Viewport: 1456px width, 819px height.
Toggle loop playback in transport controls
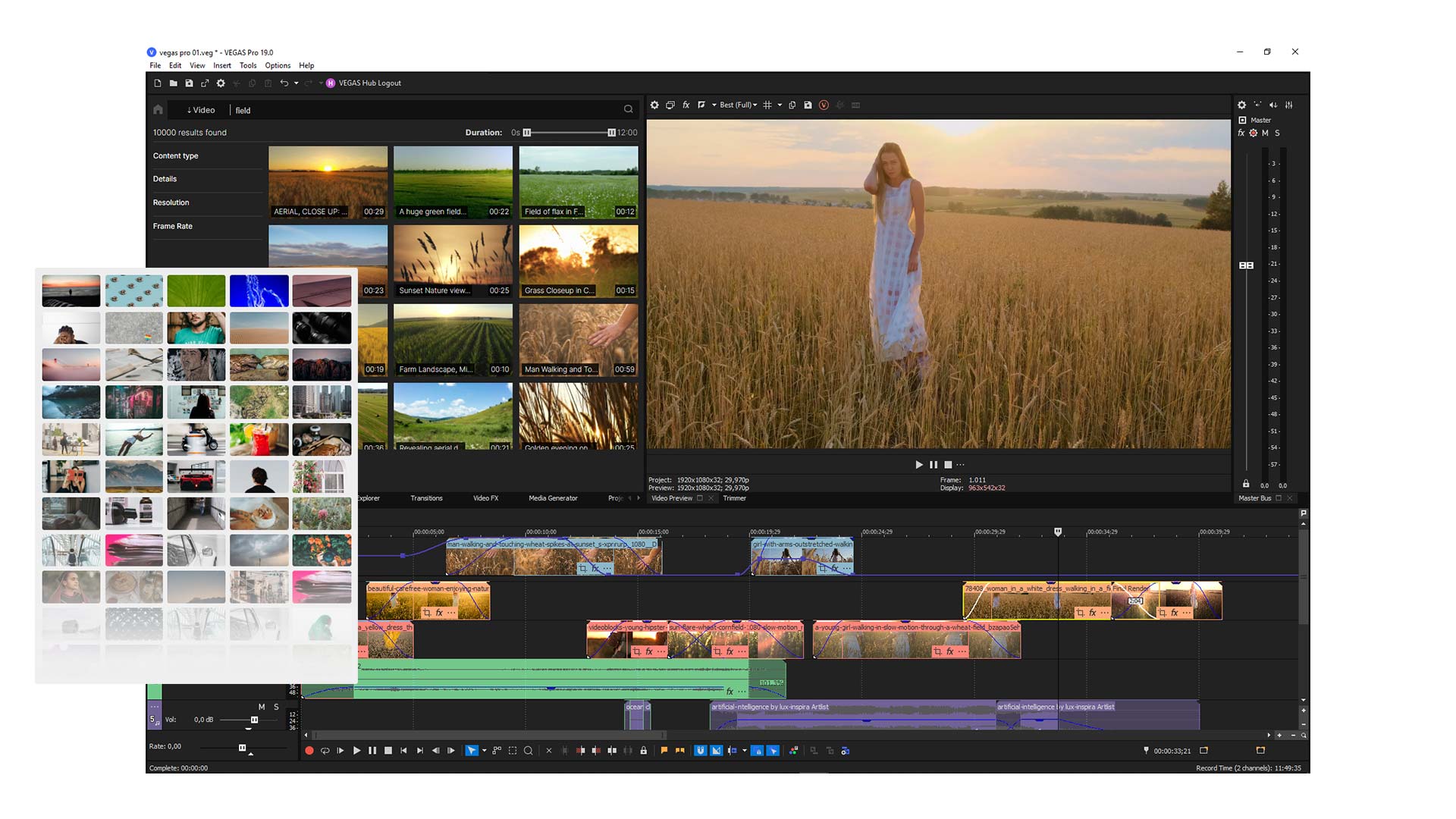pos(325,751)
